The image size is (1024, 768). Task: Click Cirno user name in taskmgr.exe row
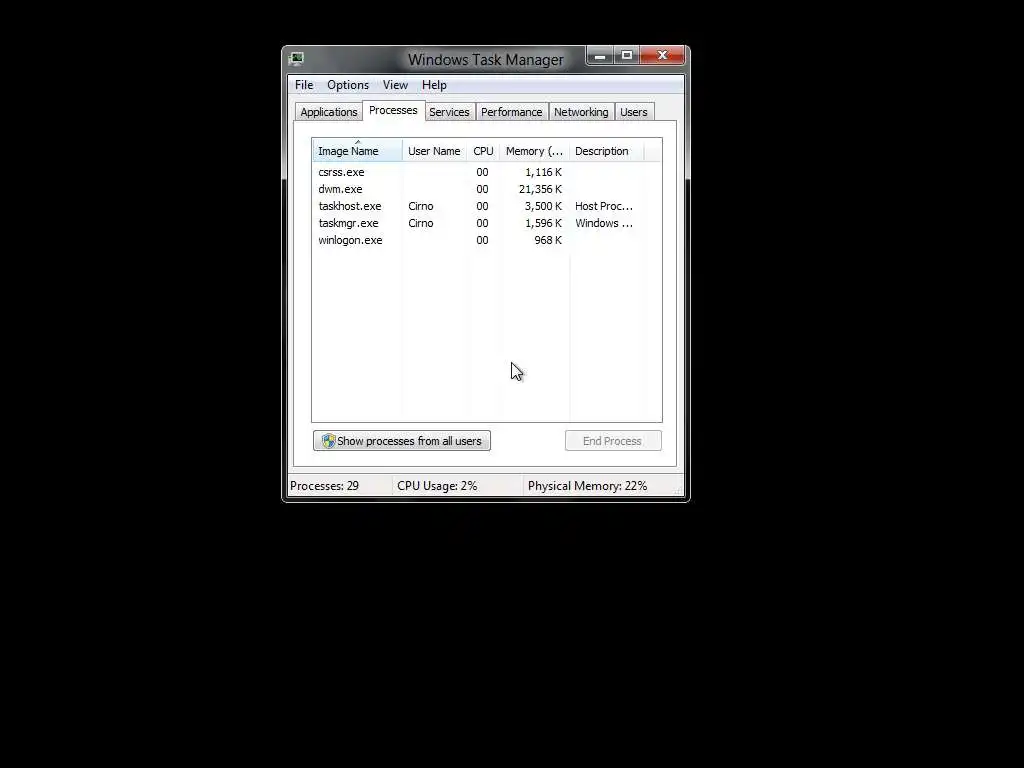421,223
